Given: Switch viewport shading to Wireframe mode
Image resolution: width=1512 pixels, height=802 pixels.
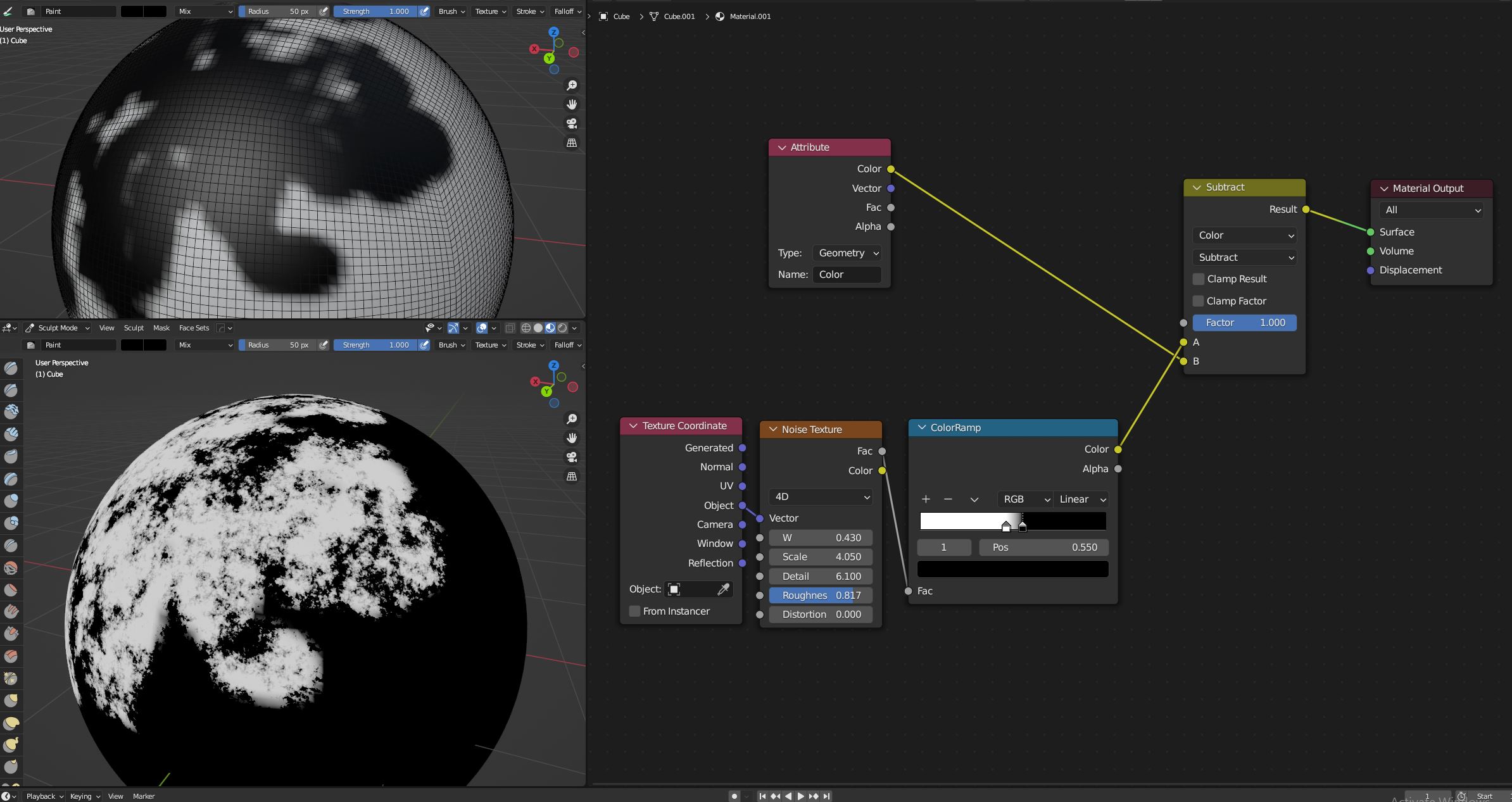Looking at the screenshot, I should [x=527, y=328].
